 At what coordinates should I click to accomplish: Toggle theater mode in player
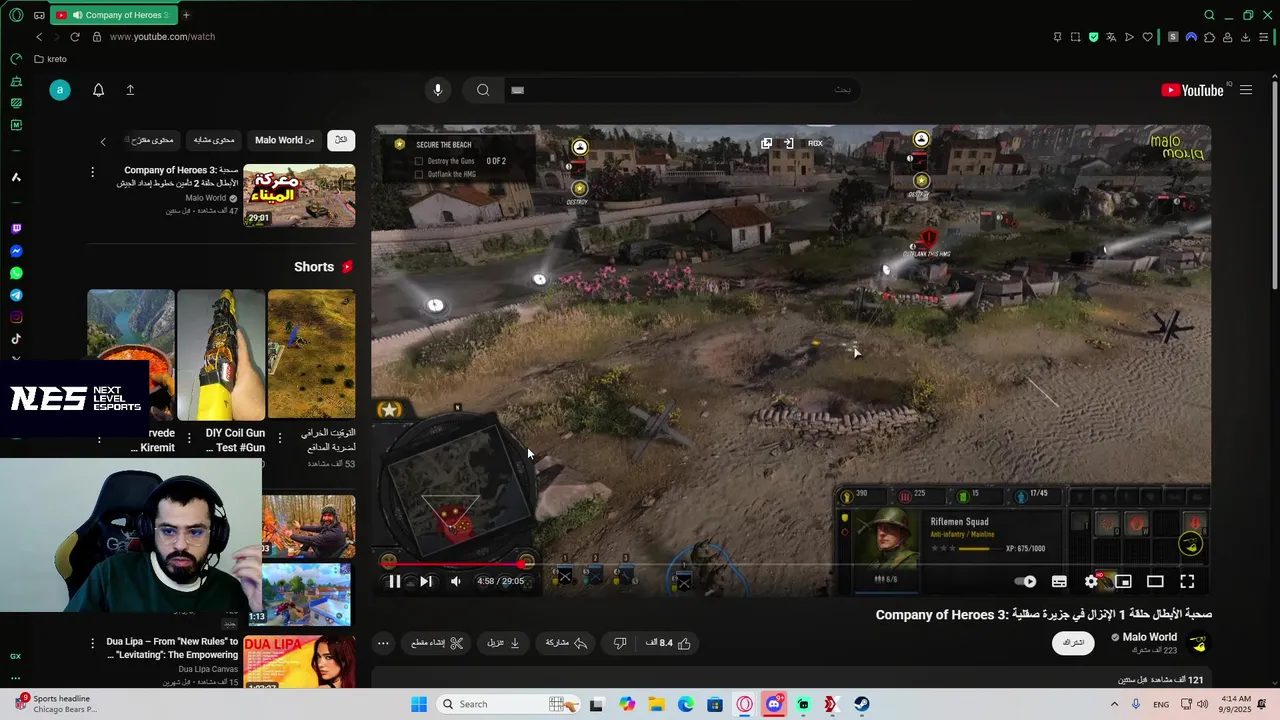[x=1155, y=581]
